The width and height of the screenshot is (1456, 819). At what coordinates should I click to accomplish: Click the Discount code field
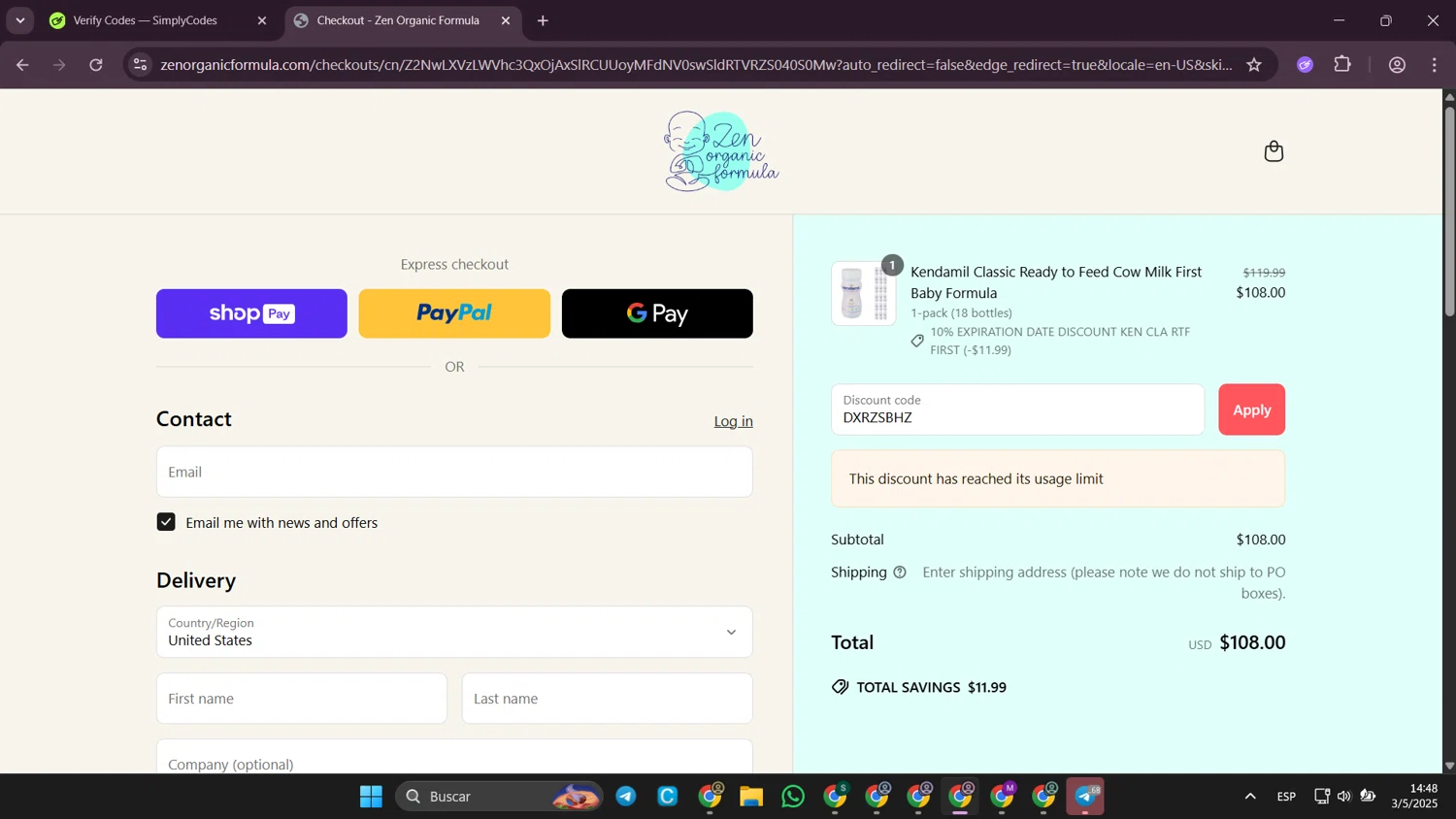(x=1017, y=409)
